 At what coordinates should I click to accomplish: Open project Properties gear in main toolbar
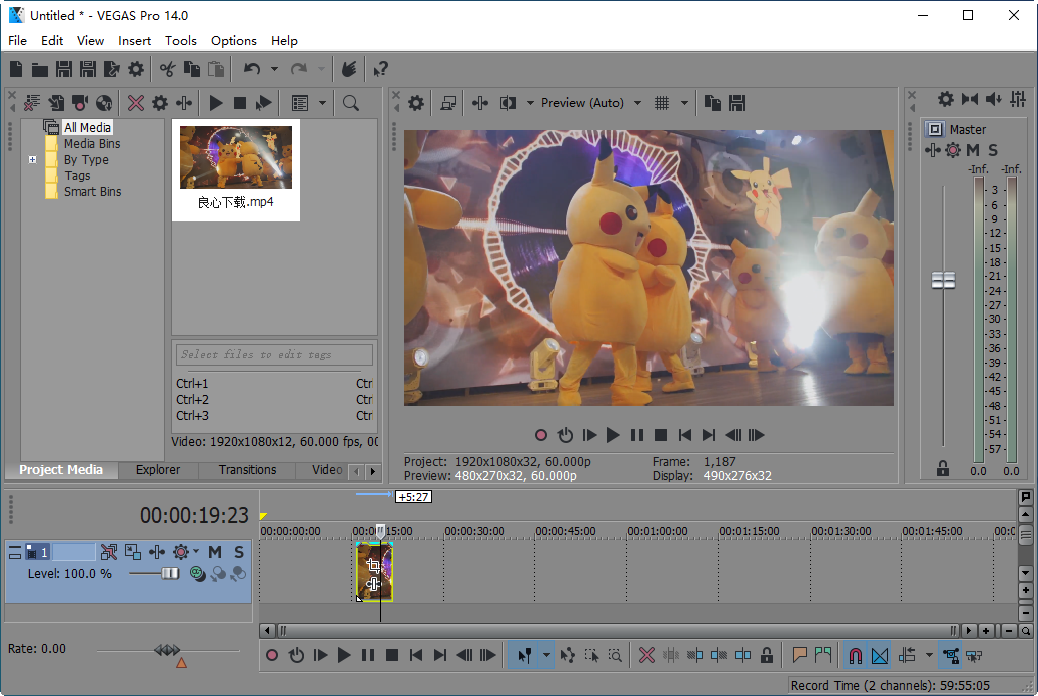point(136,69)
